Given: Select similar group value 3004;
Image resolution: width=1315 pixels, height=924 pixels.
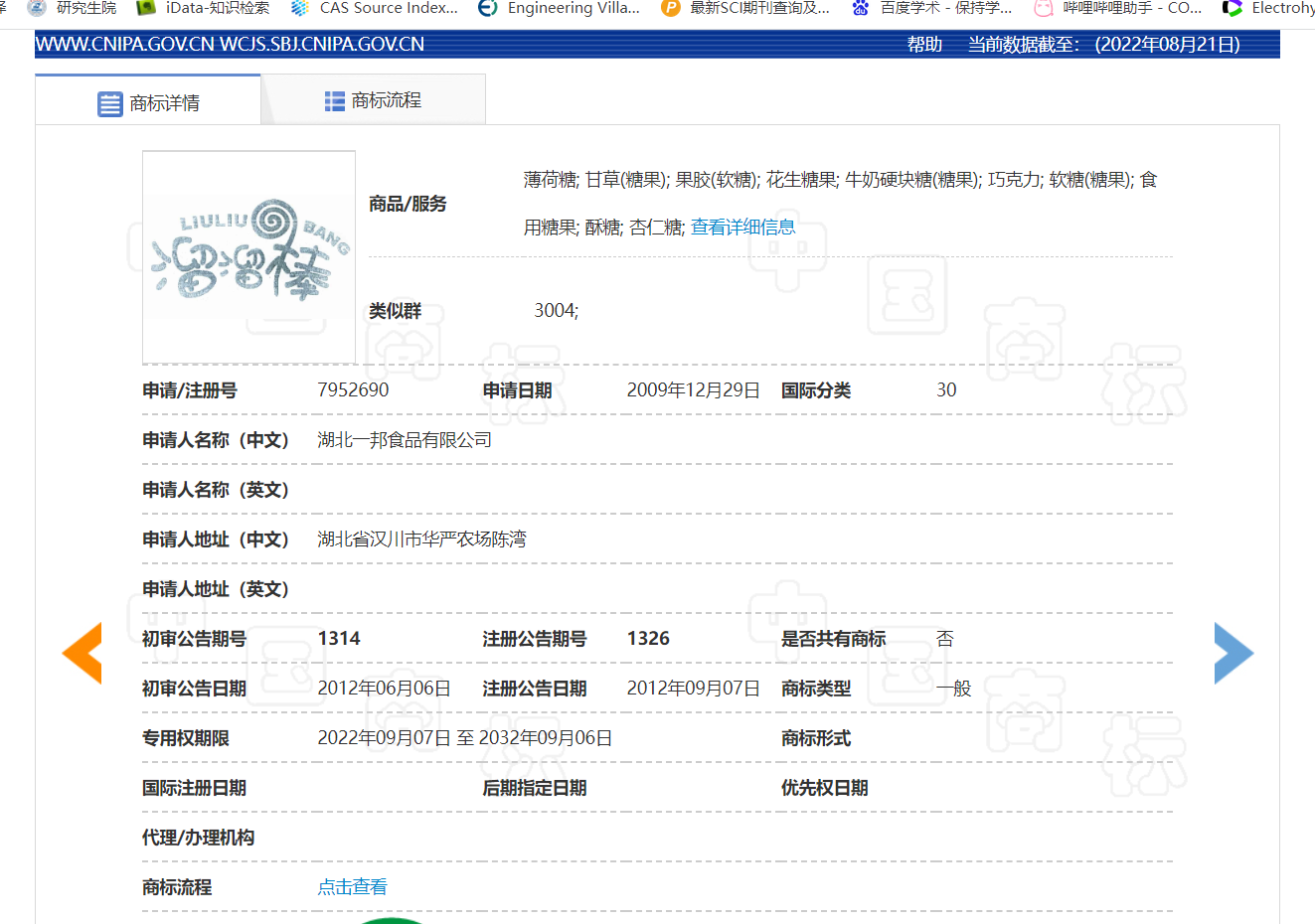Looking at the screenshot, I should tap(556, 310).
